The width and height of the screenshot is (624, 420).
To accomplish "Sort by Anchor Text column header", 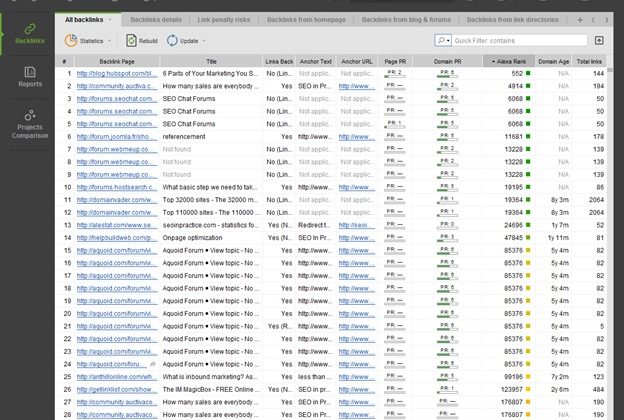I will (316, 61).
